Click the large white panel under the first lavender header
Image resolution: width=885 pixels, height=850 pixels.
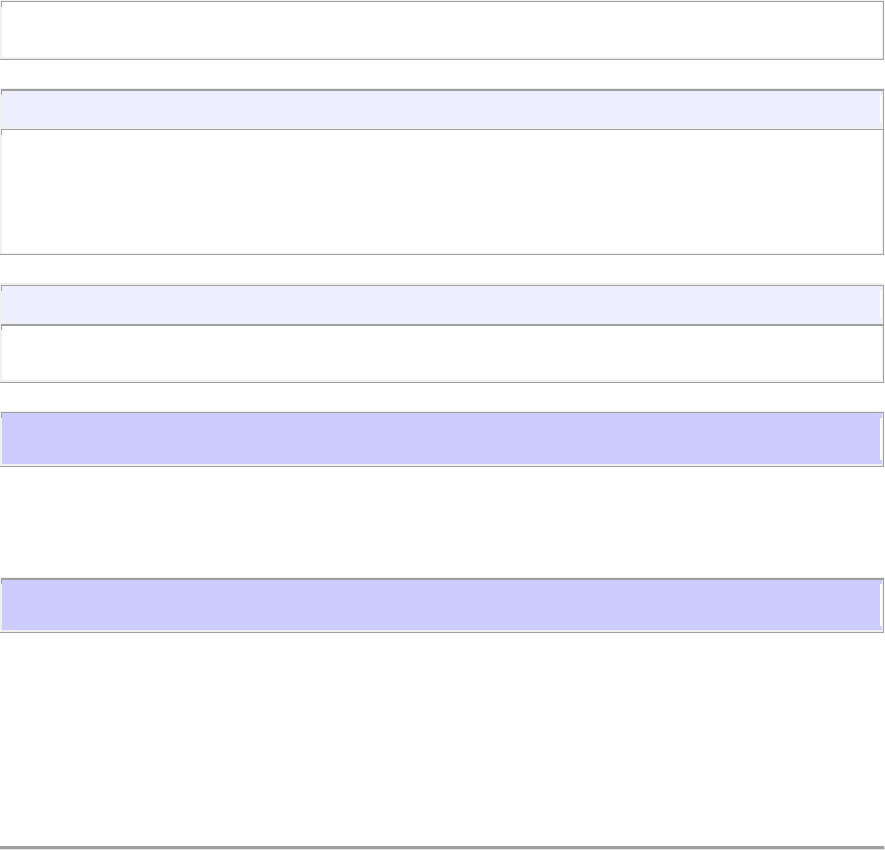pos(442,192)
